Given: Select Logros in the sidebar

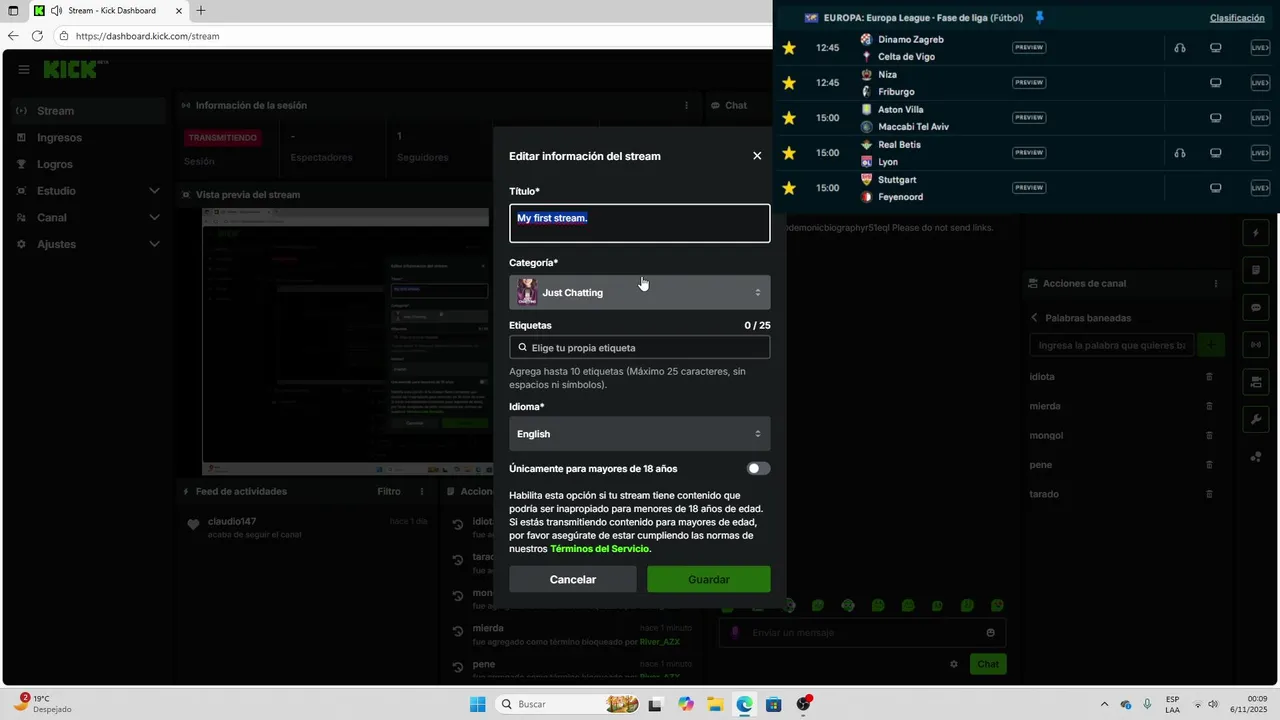Looking at the screenshot, I should click(x=87, y=164).
